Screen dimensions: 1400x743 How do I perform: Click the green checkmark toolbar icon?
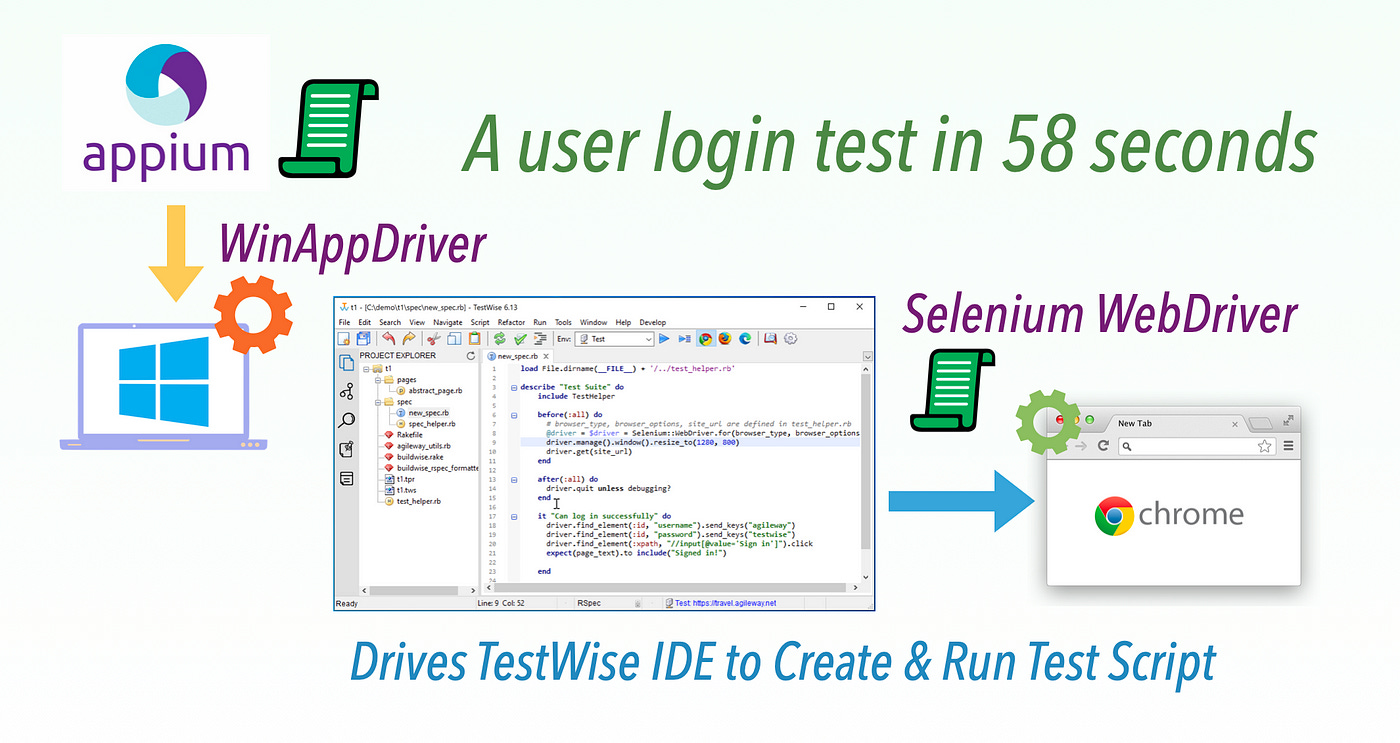click(x=520, y=338)
